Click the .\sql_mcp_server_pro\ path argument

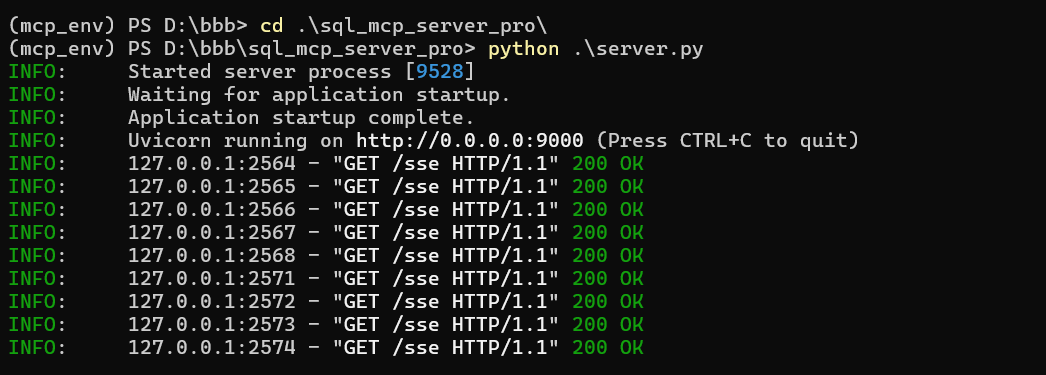(x=422, y=26)
